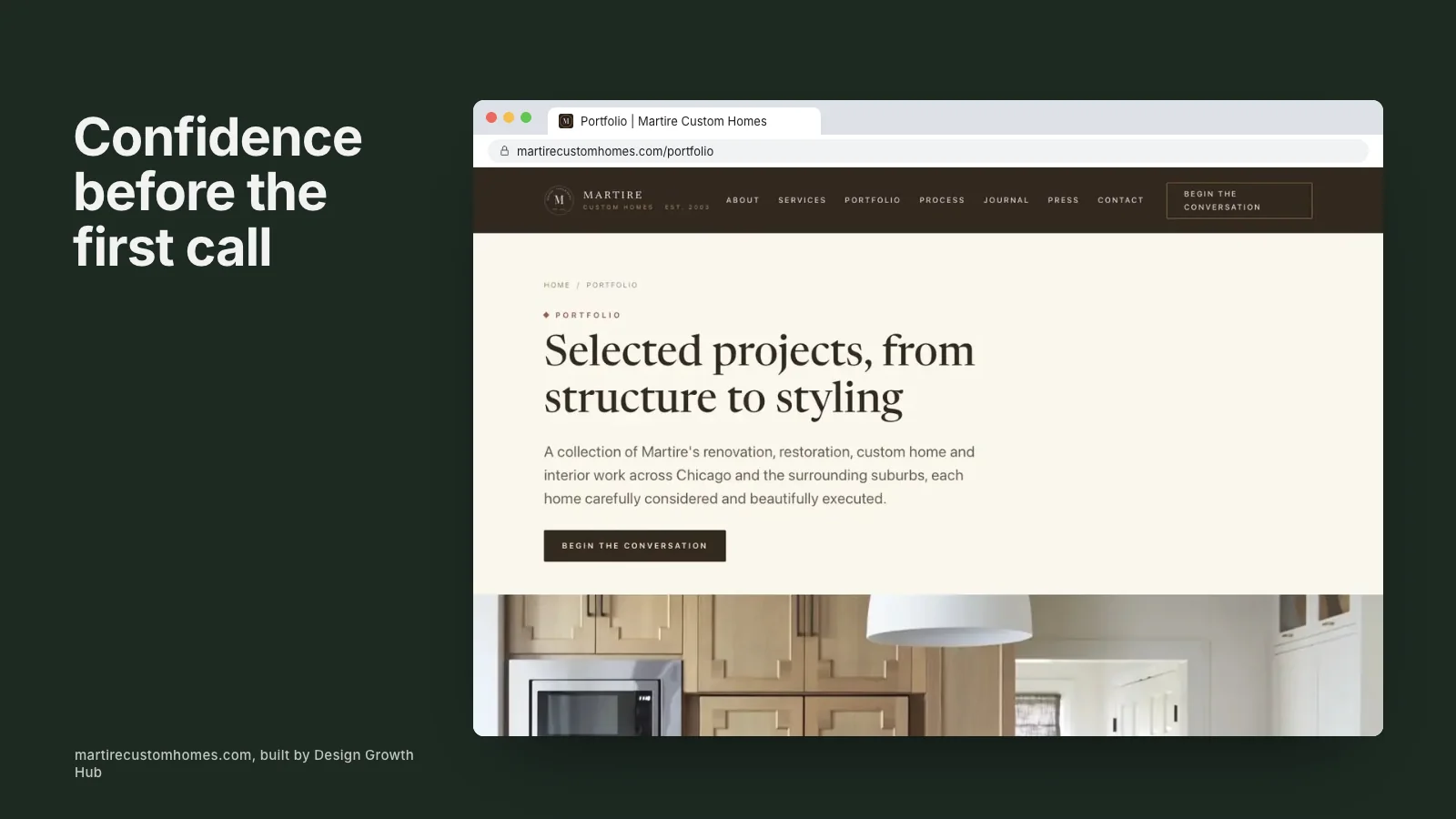The width and height of the screenshot is (1456, 819).
Task: Open the Services nav item
Action: pos(802,200)
